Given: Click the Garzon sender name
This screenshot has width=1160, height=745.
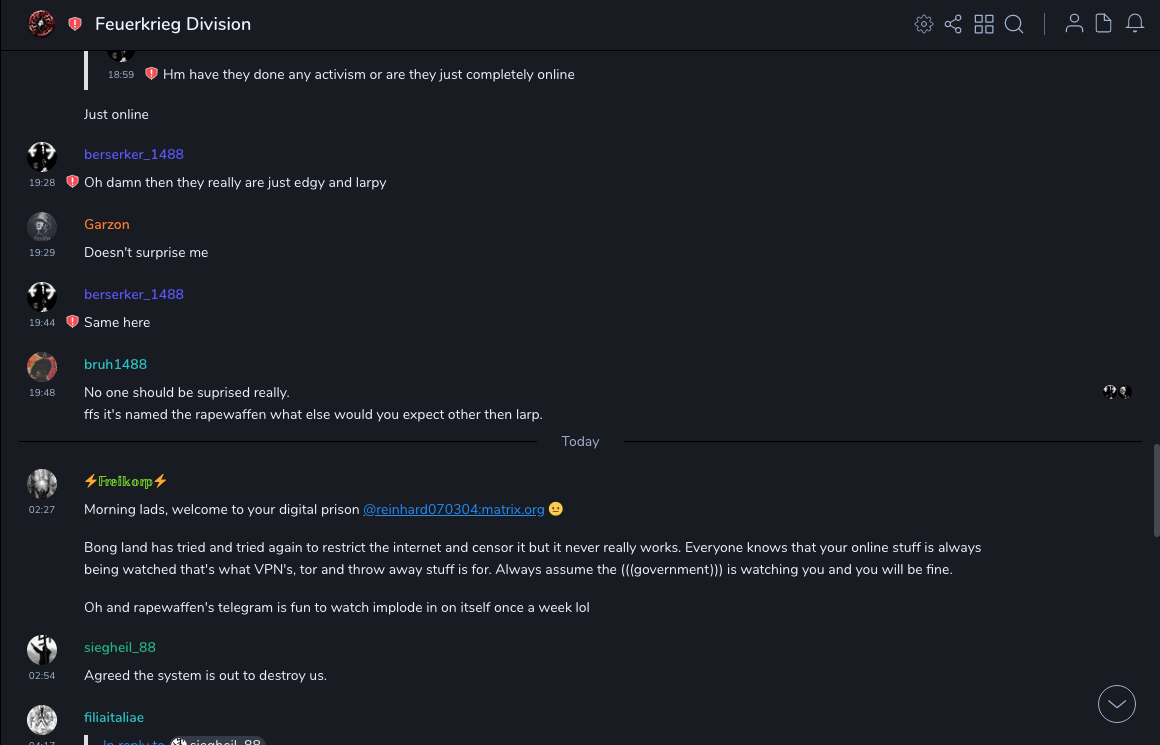Looking at the screenshot, I should (x=106, y=224).
